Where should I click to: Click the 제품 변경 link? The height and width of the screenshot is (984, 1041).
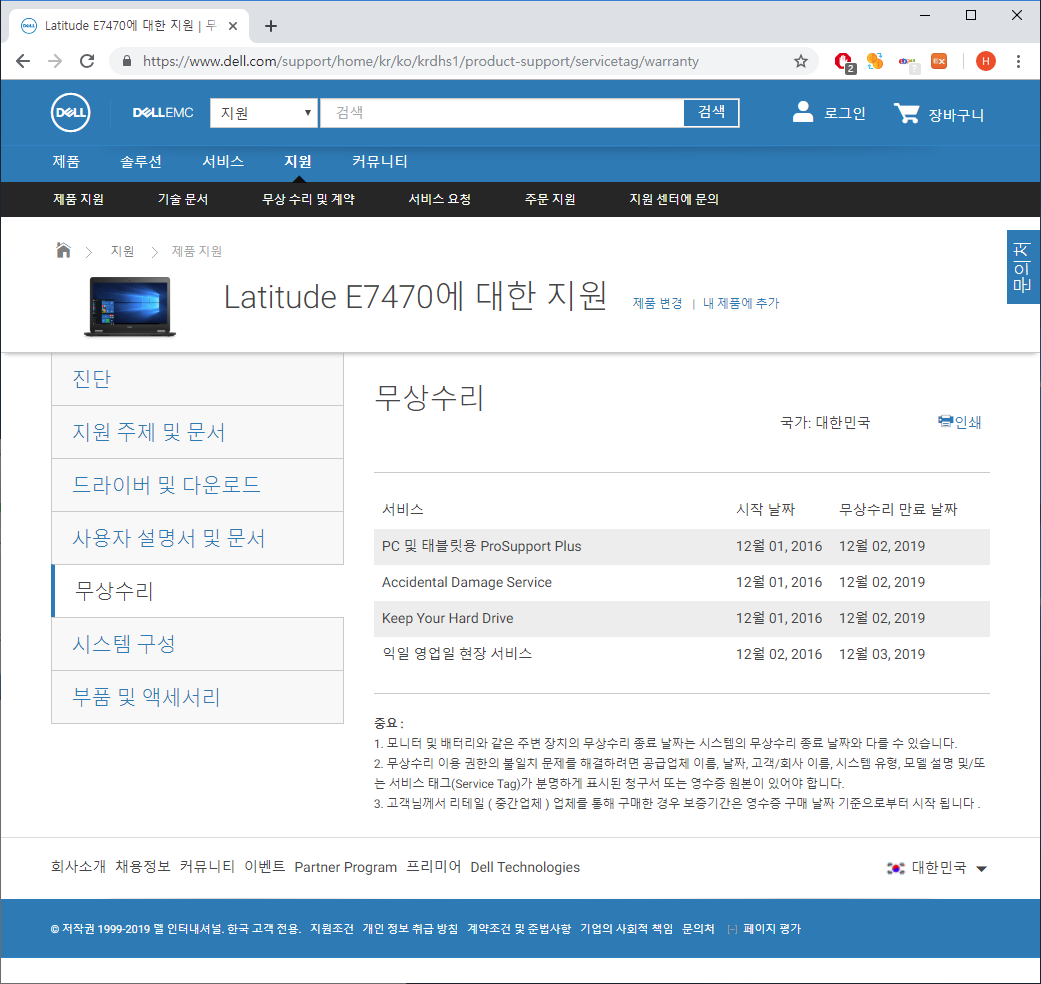657,303
